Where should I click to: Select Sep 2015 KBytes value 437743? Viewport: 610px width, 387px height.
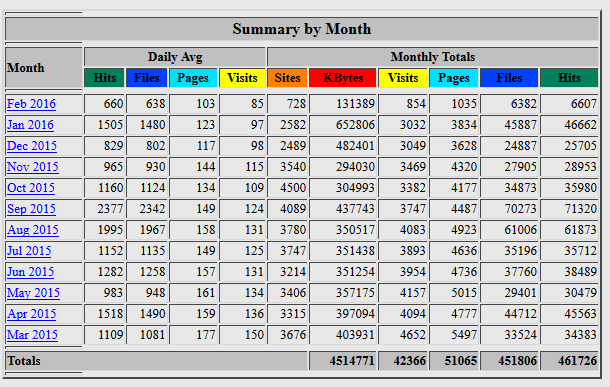[x=356, y=209]
